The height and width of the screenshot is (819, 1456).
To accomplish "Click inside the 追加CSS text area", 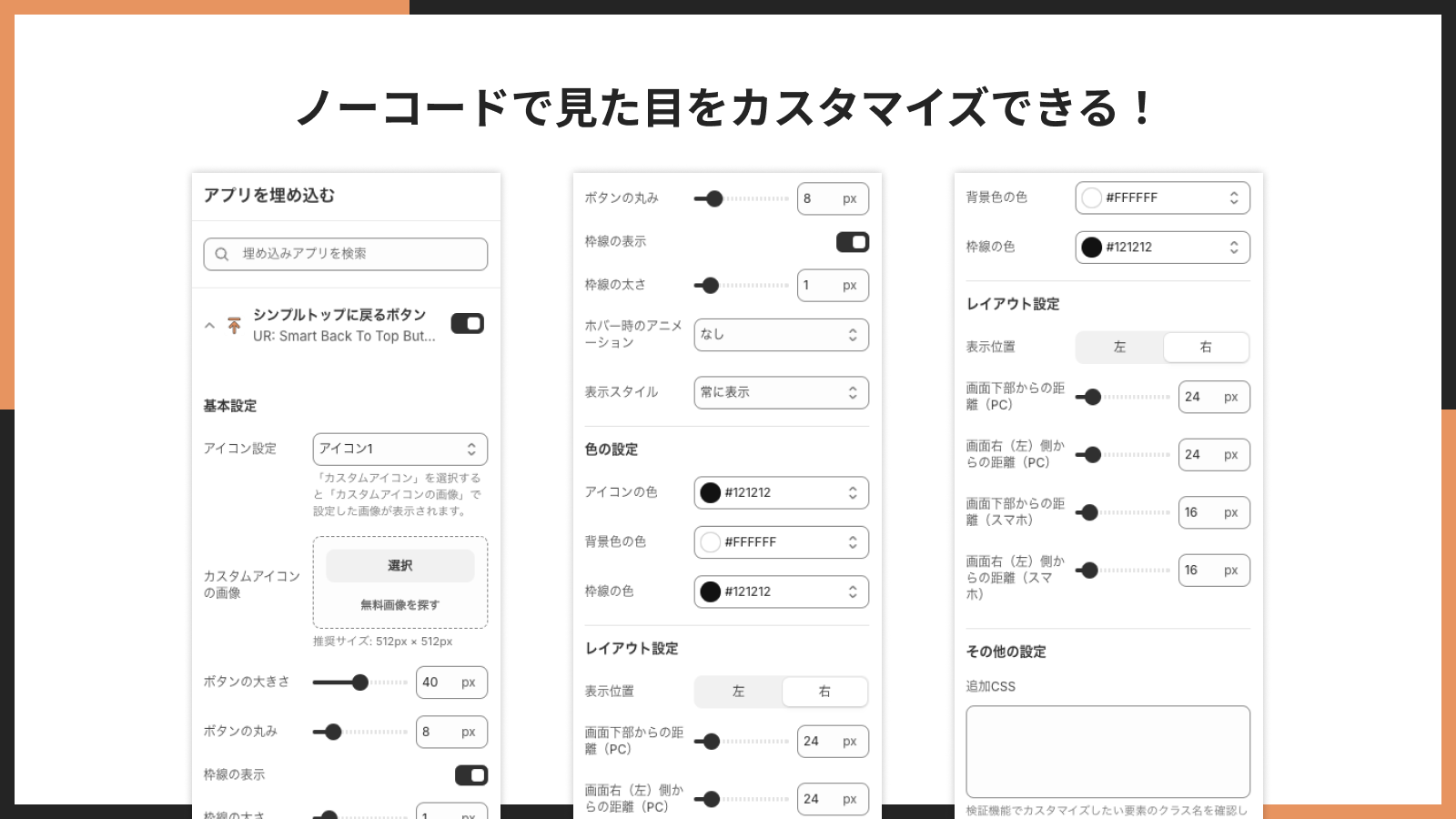I will point(1107,752).
